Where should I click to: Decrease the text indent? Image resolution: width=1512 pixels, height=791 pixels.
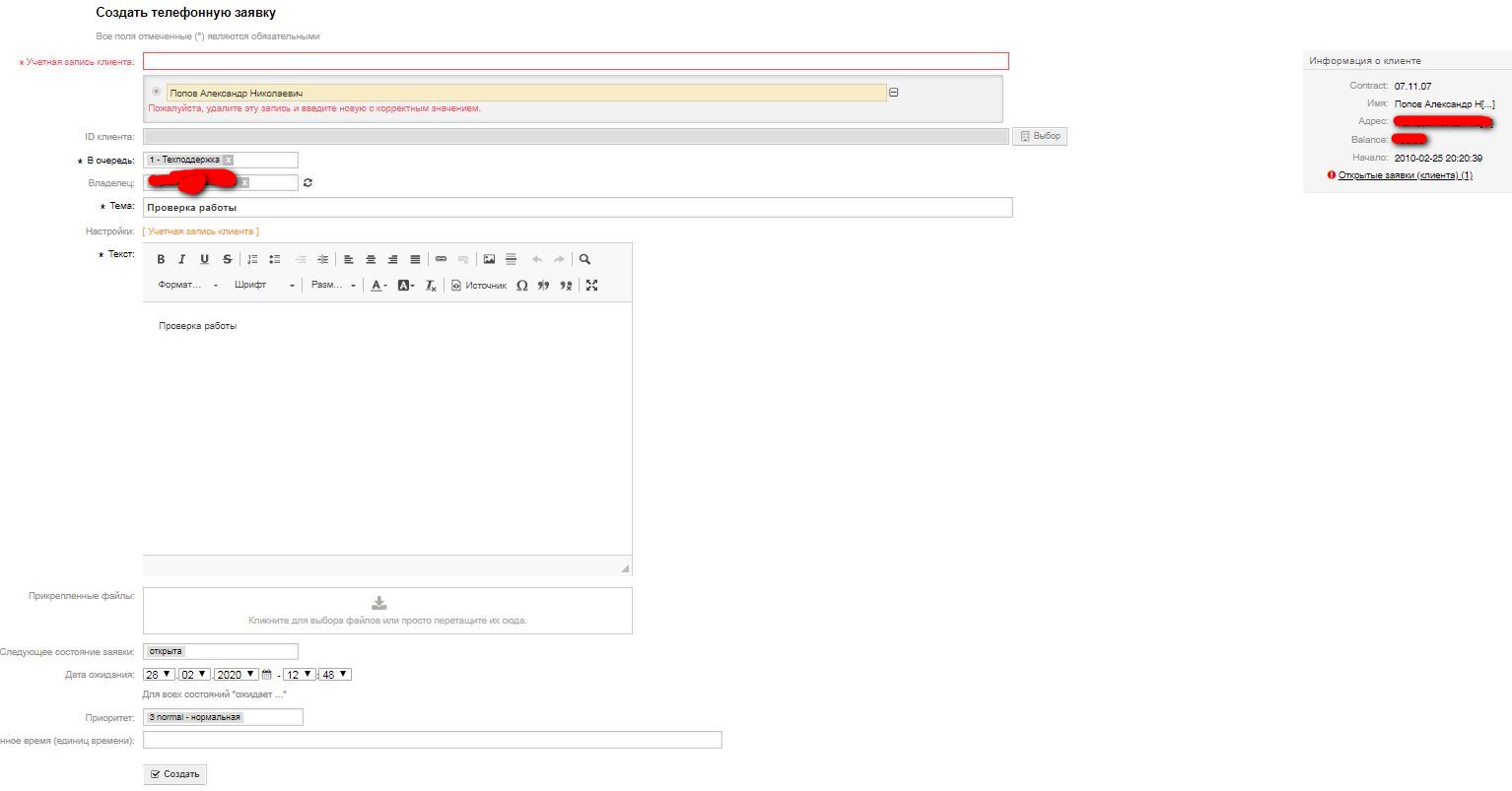[x=301, y=259]
